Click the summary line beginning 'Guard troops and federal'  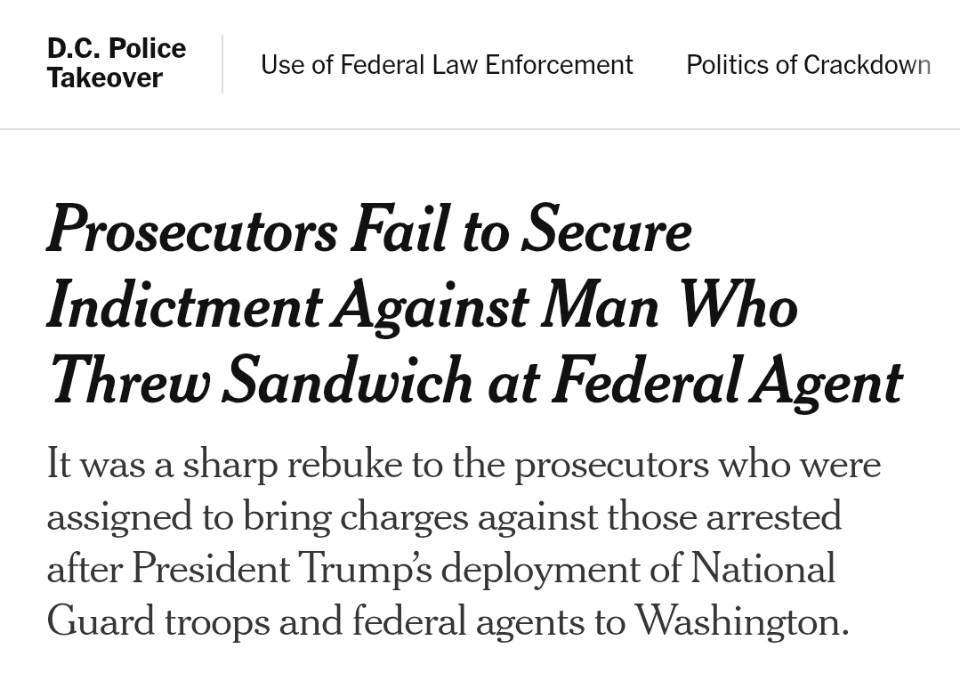(448, 622)
